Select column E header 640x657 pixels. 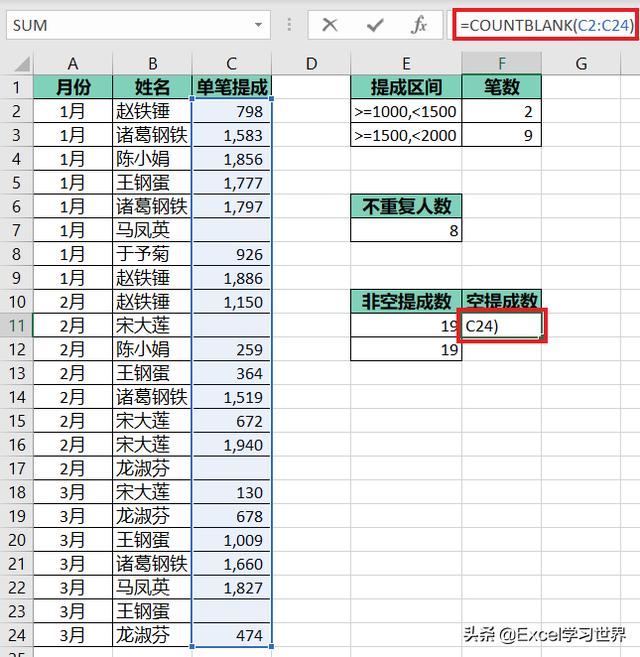point(406,64)
